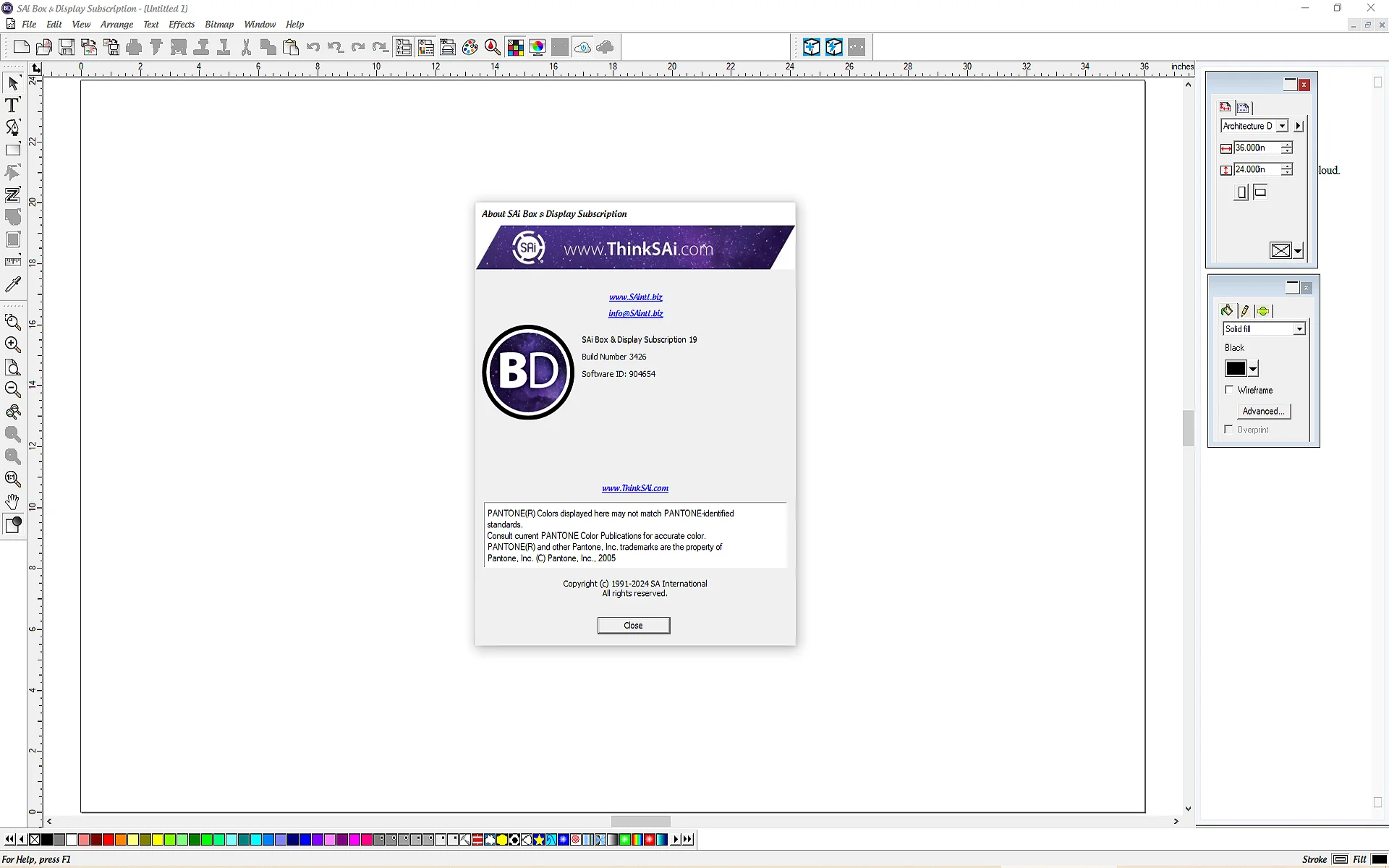Click the Measure ruler tool

pyautogui.click(x=13, y=262)
